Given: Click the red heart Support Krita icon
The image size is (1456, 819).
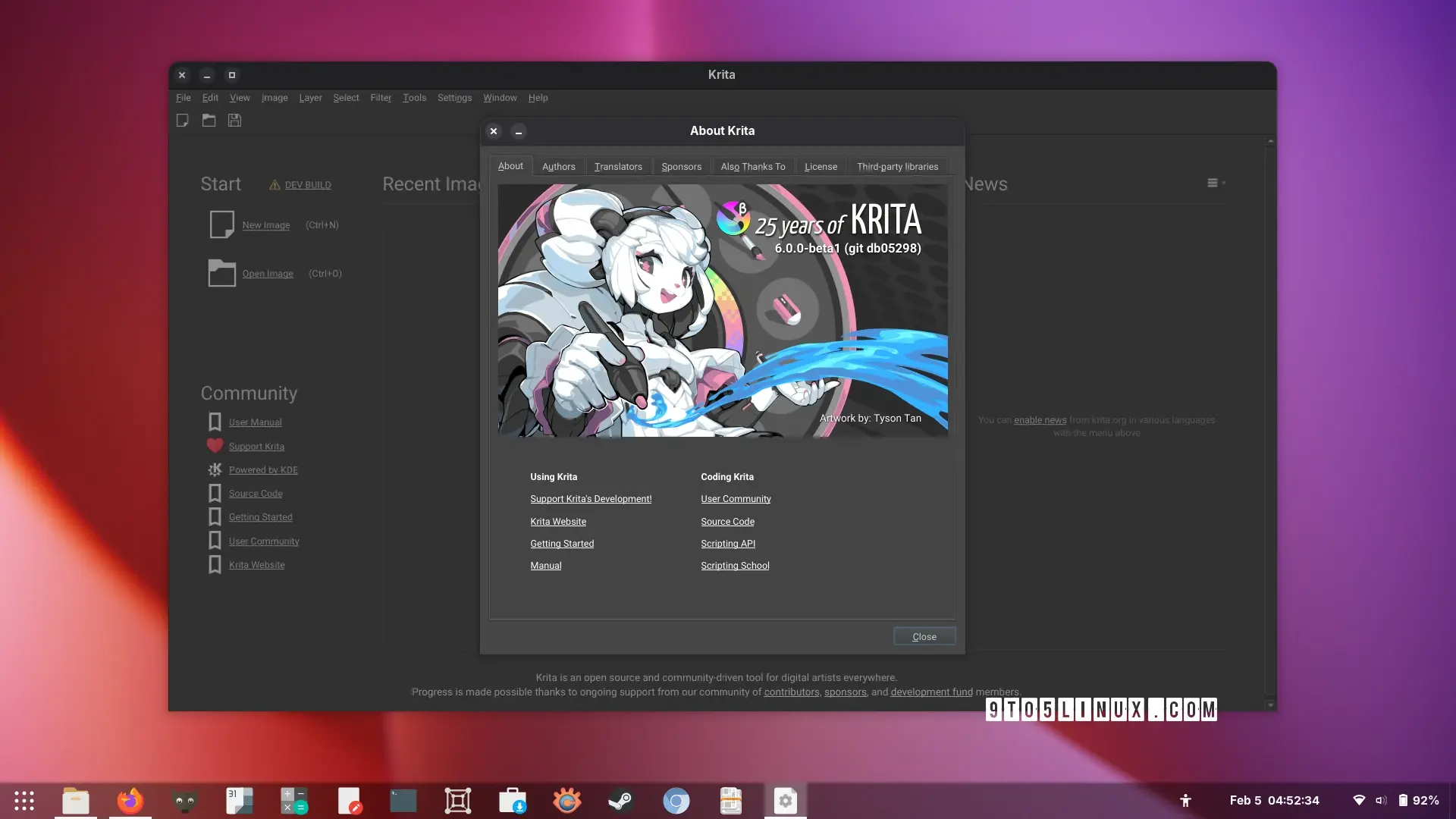Looking at the screenshot, I should pos(215,446).
